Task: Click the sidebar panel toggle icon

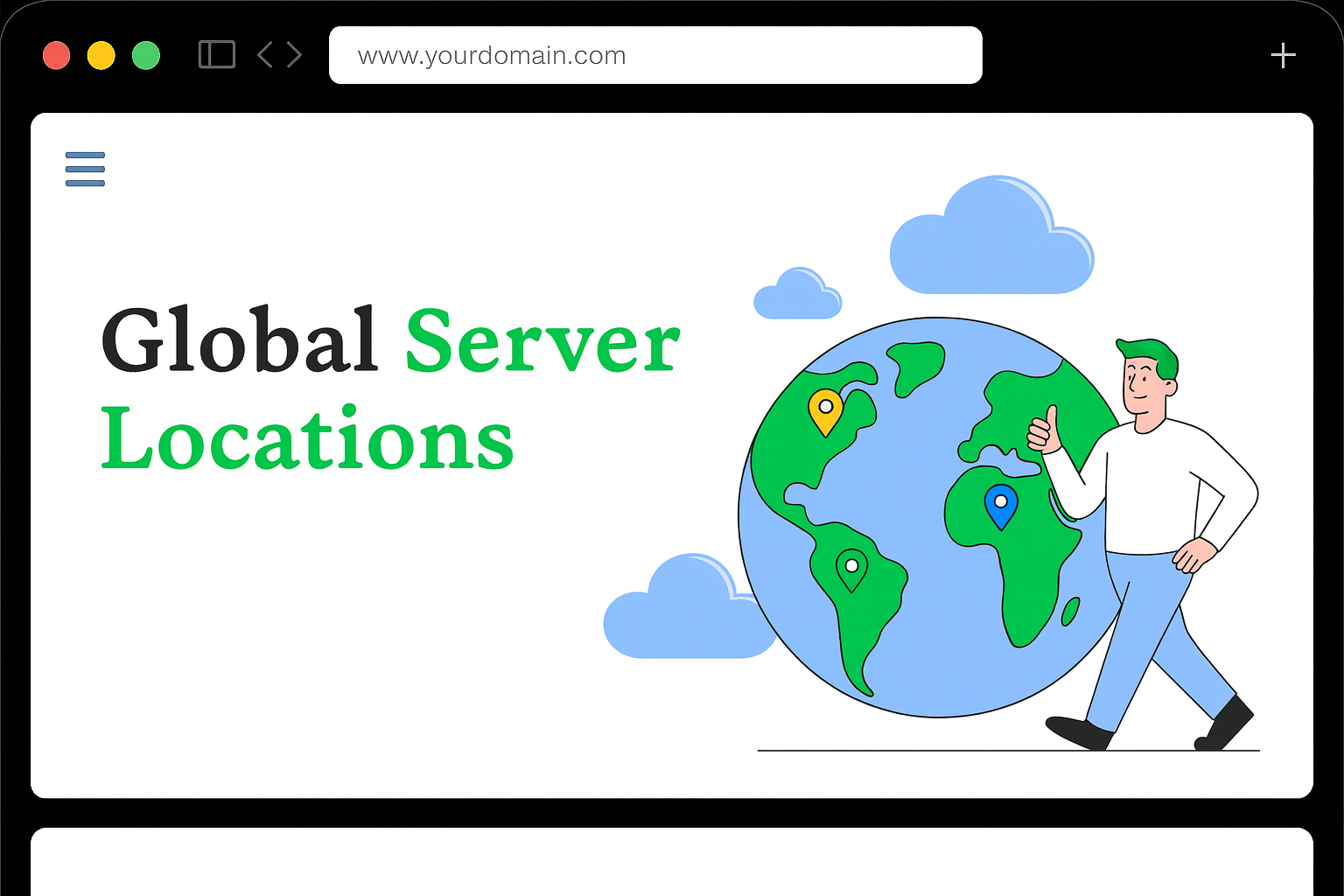Action: pyautogui.click(x=216, y=54)
